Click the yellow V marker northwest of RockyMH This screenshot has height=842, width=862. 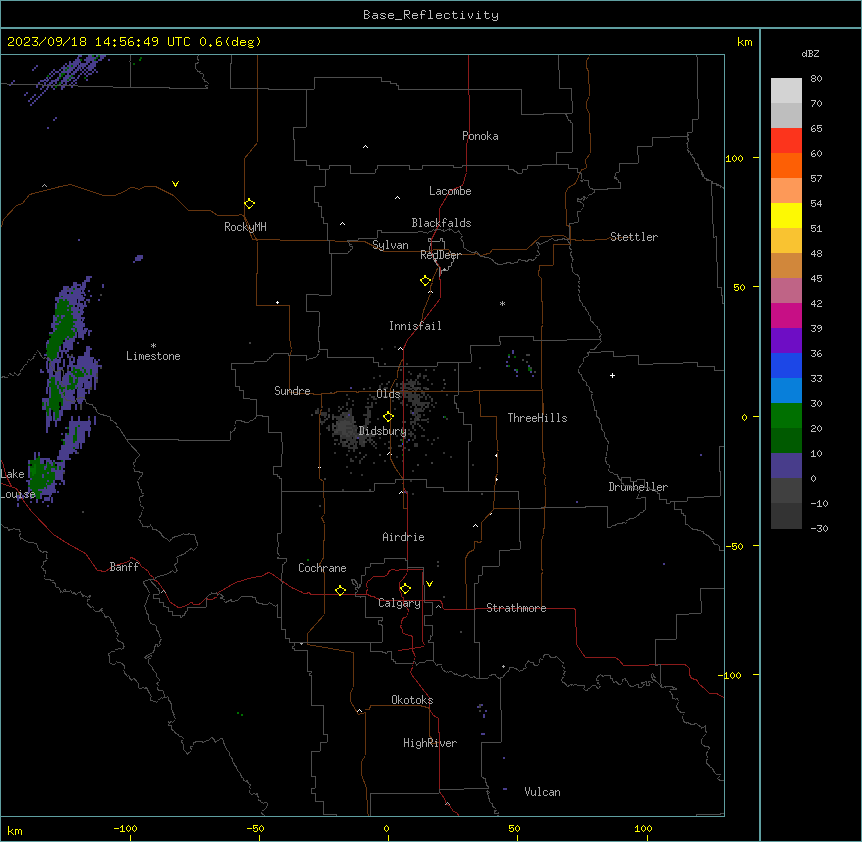[175, 184]
